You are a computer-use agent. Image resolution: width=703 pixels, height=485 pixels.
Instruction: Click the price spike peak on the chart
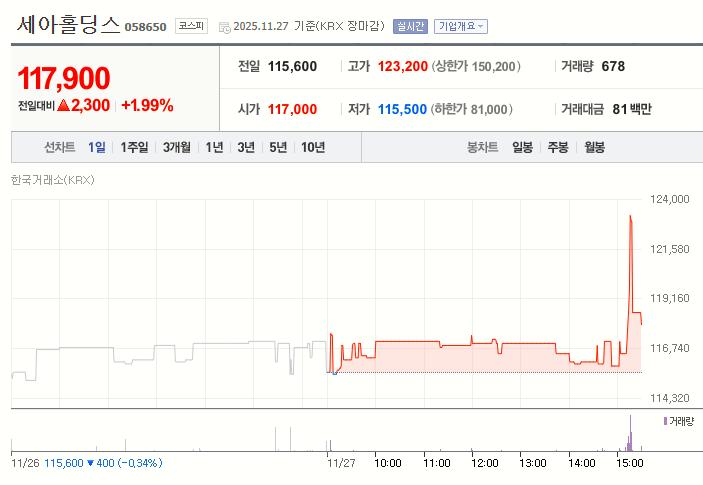coord(630,216)
